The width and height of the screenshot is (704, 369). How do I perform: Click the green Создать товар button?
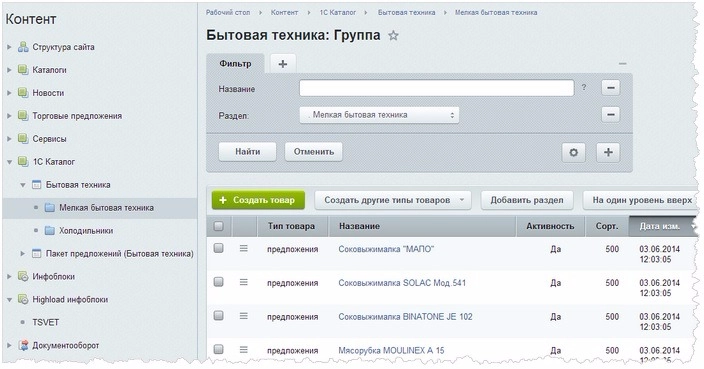pos(258,200)
